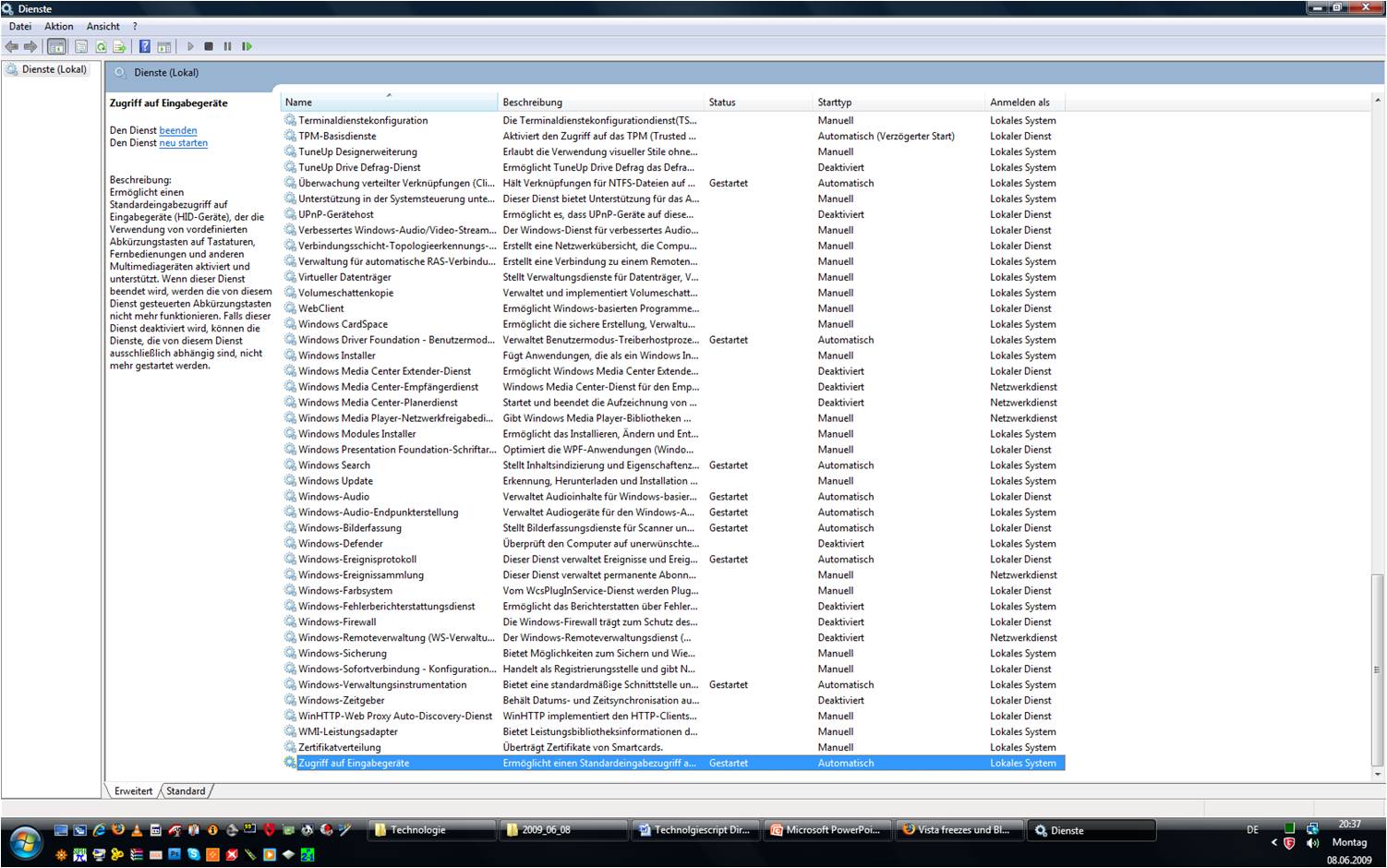Screen dimensions: 1387x868
Task: Click the 'neu starten' link
Action: point(184,143)
